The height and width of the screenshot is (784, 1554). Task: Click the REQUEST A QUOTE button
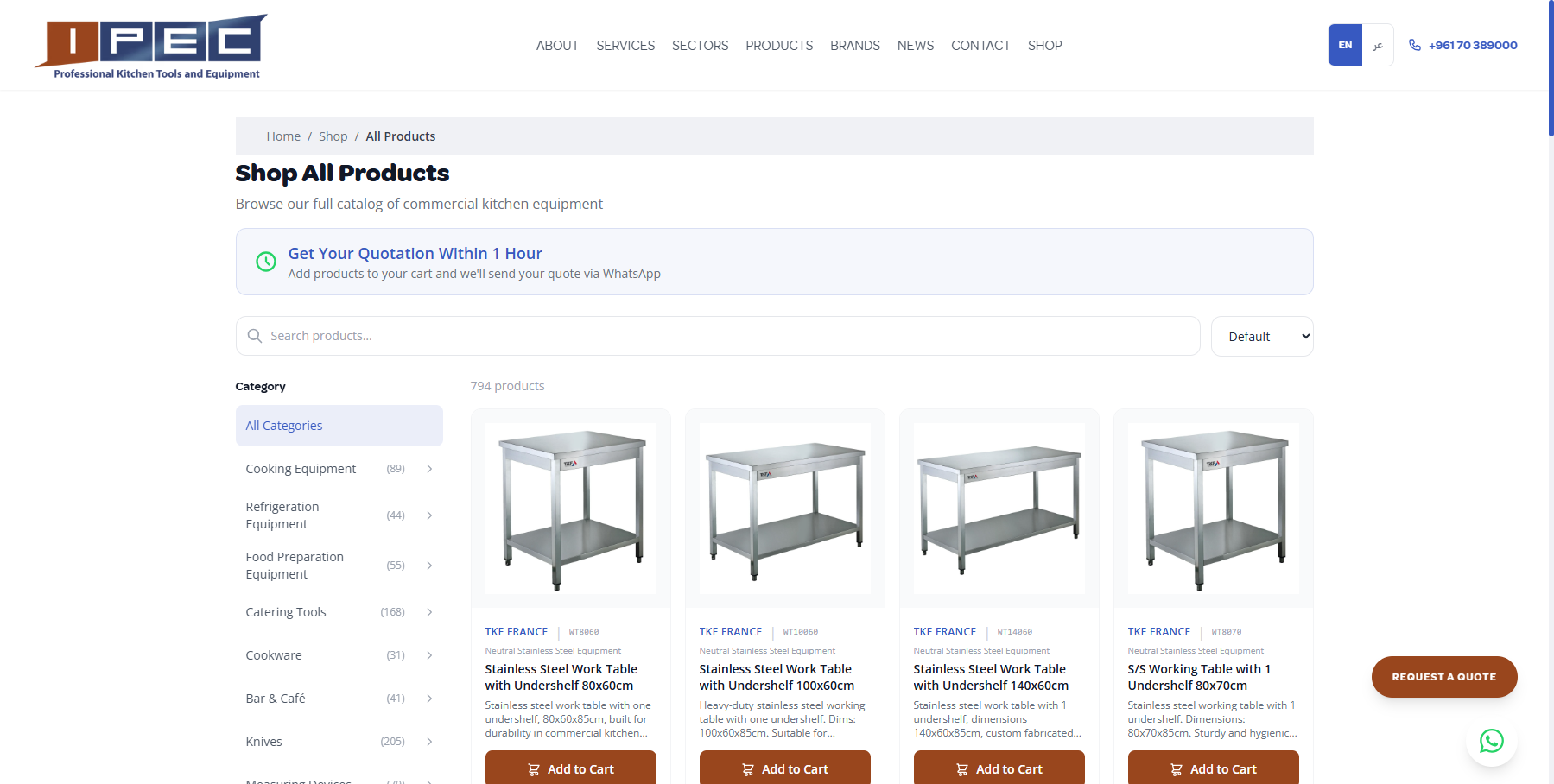pyautogui.click(x=1443, y=677)
